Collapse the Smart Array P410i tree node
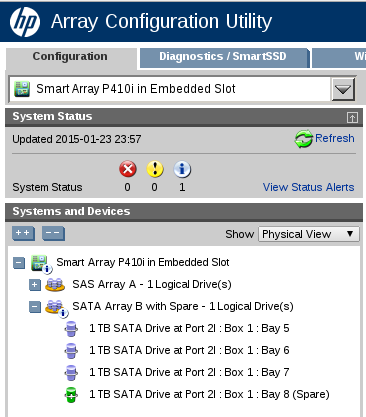 pos(19,263)
